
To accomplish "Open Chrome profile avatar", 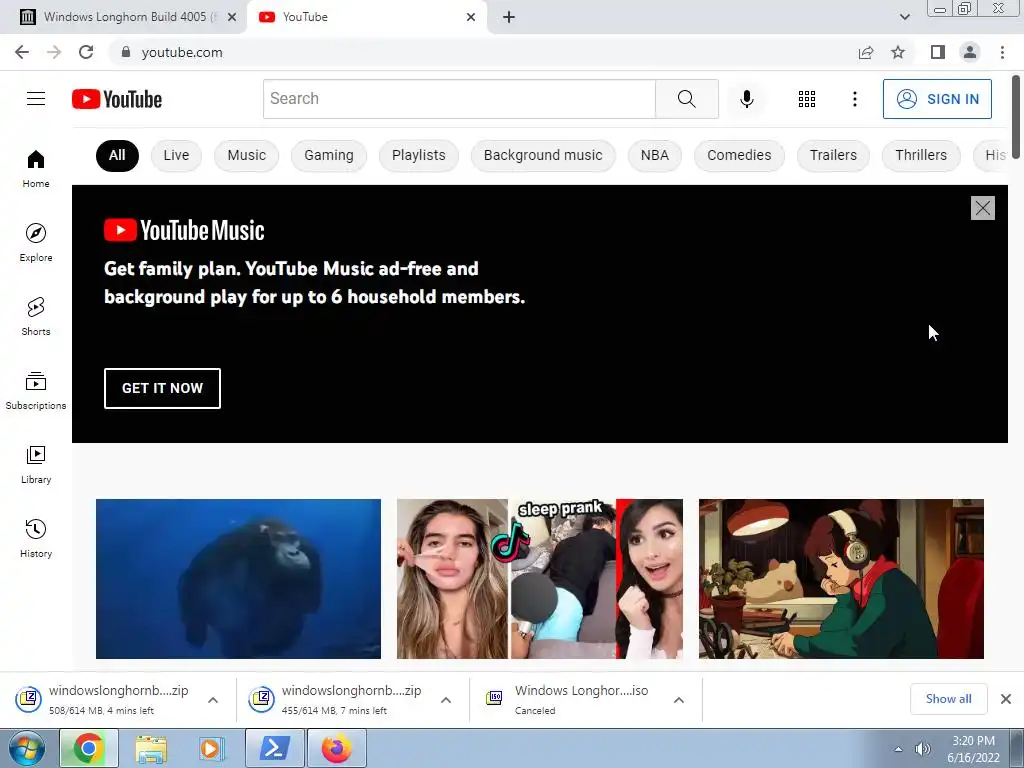I will pyautogui.click(x=970, y=52).
